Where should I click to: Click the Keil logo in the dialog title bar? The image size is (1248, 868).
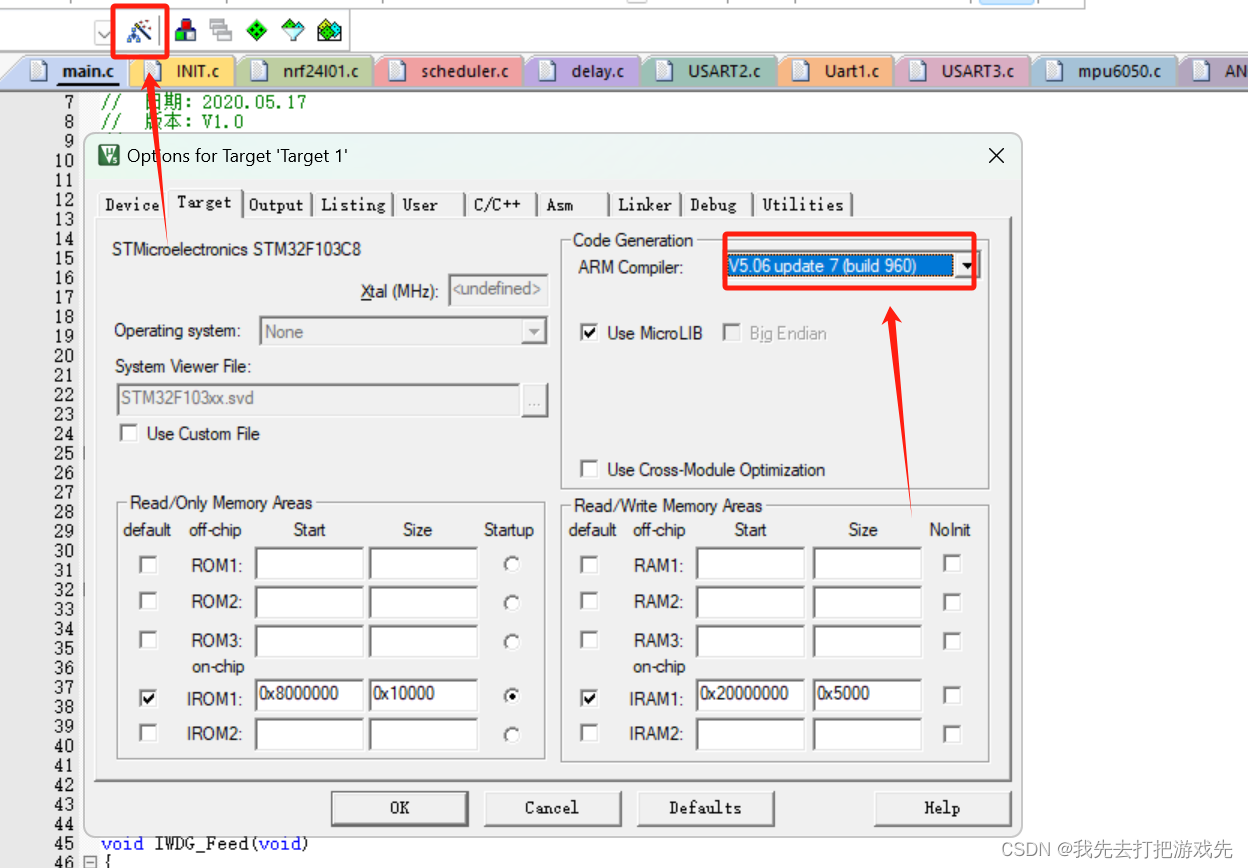pos(110,156)
